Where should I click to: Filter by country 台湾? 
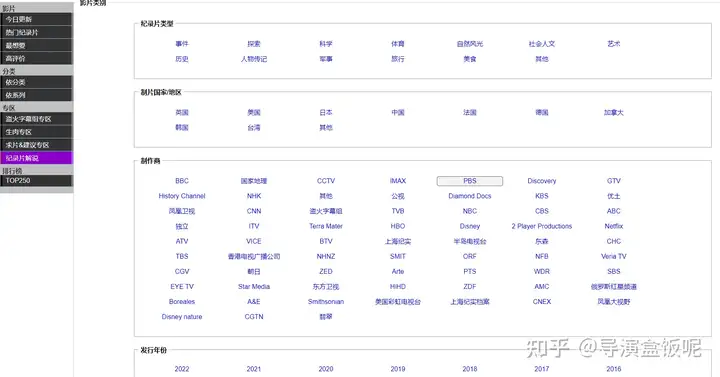click(254, 127)
